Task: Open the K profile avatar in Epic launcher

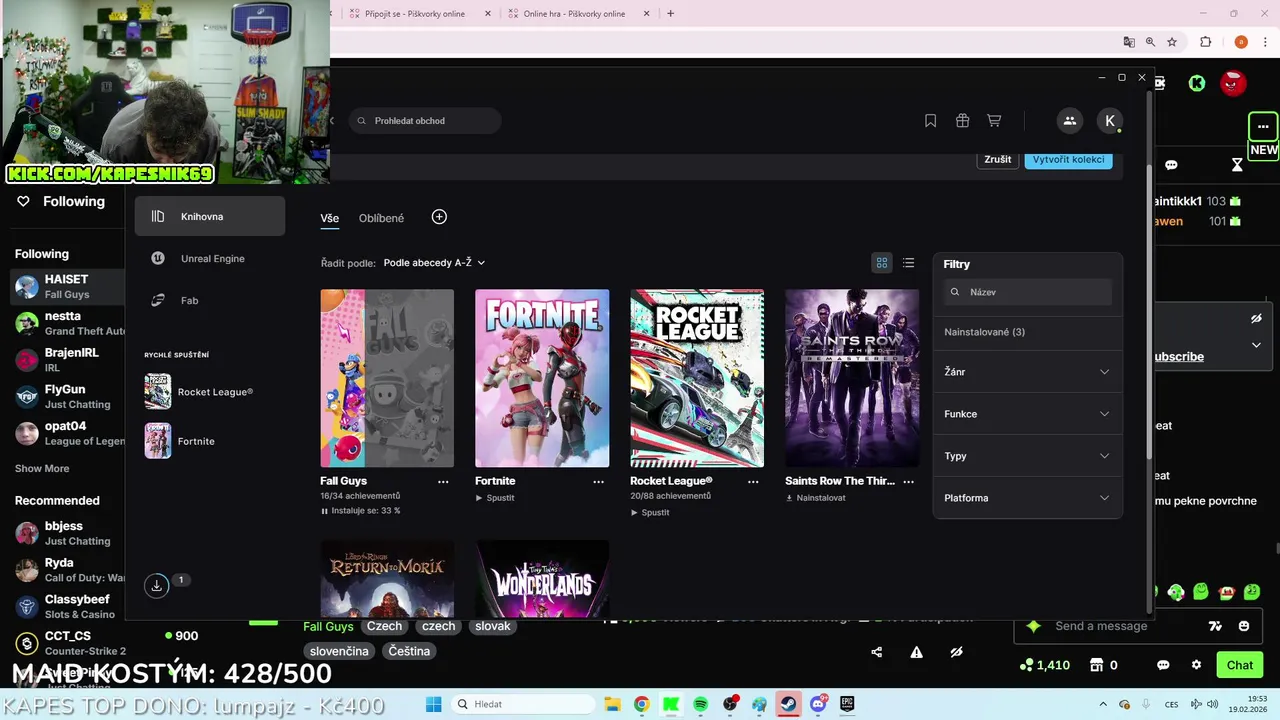Action: pyautogui.click(x=1110, y=121)
